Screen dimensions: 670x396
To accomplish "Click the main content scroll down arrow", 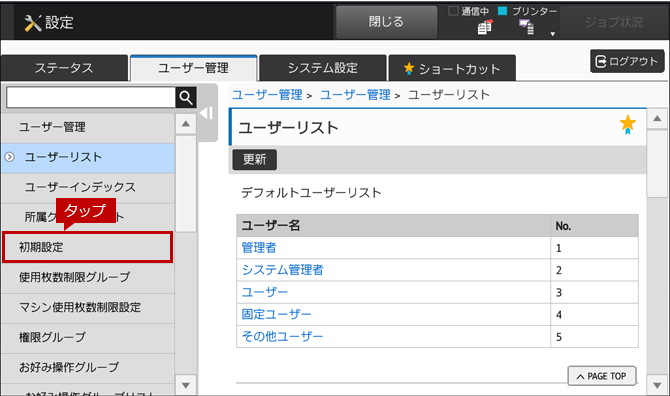I will click(x=657, y=385).
